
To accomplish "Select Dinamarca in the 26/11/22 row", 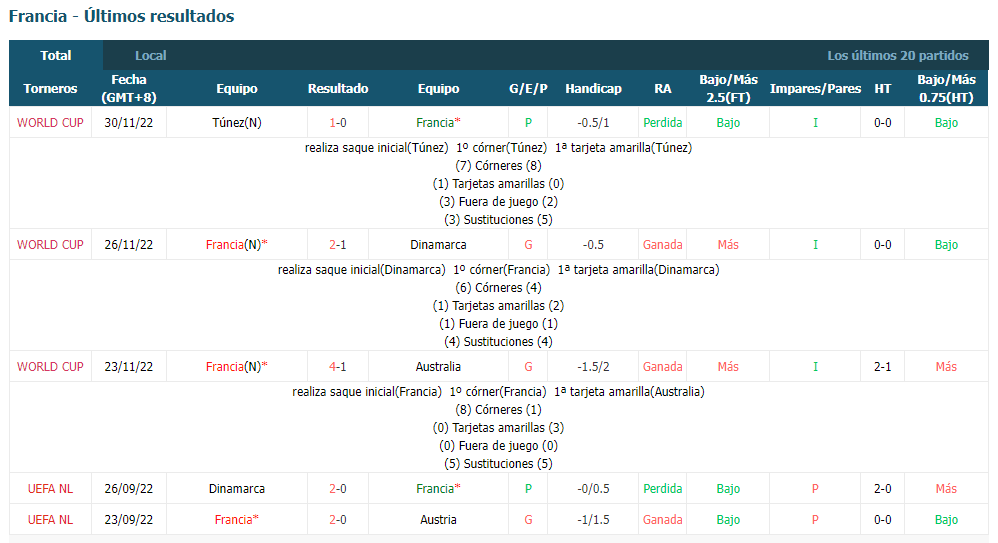I will pos(439,245).
